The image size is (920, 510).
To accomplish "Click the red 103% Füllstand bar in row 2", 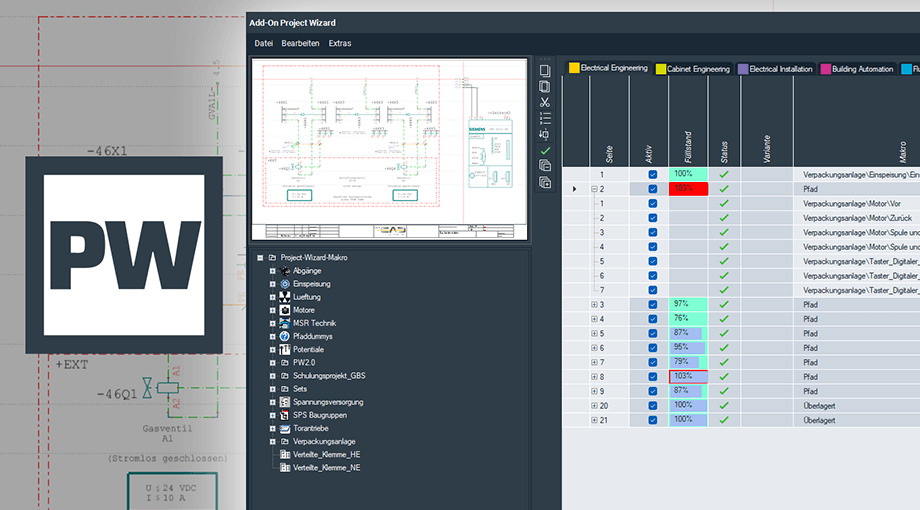I will click(688, 189).
